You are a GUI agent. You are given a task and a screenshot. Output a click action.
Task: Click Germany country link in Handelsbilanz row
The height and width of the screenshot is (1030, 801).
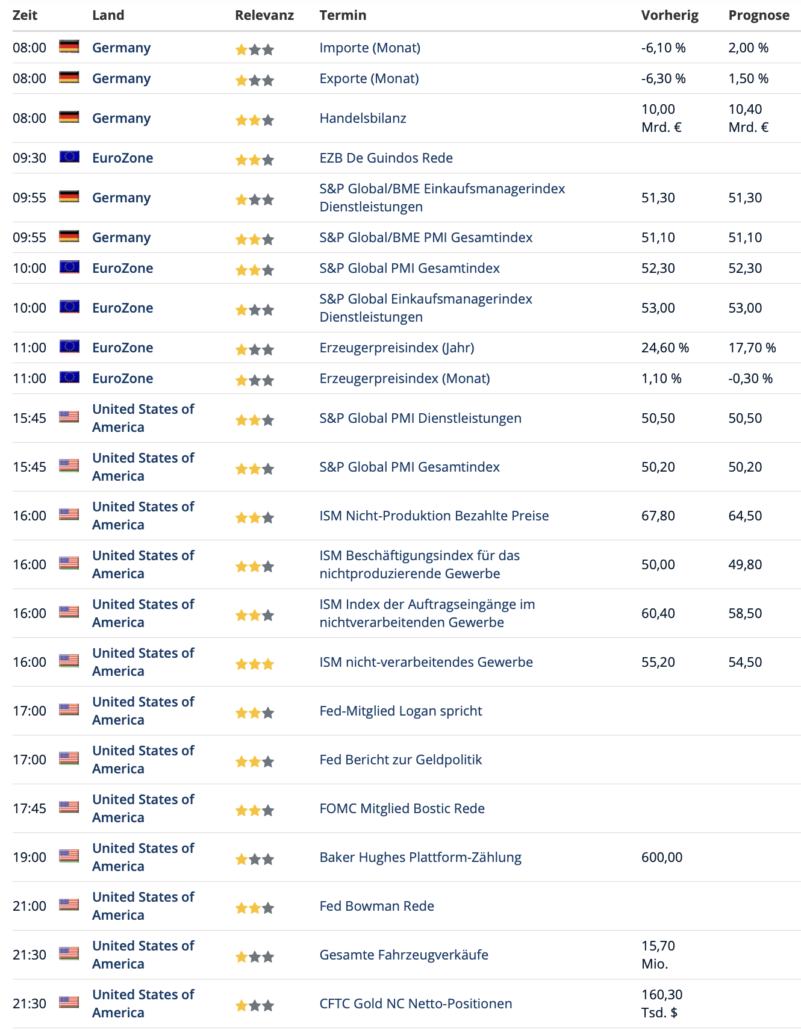click(121, 118)
